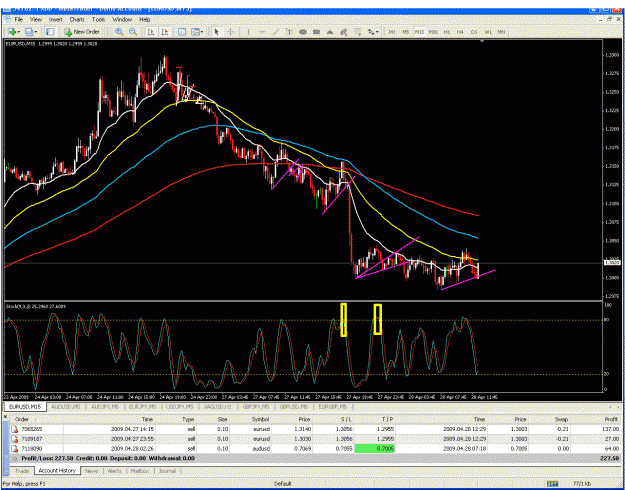Image resolution: width=625 pixels, height=490 pixels.
Task: Click the zoom in magnifier
Action: (x=119, y=32)
